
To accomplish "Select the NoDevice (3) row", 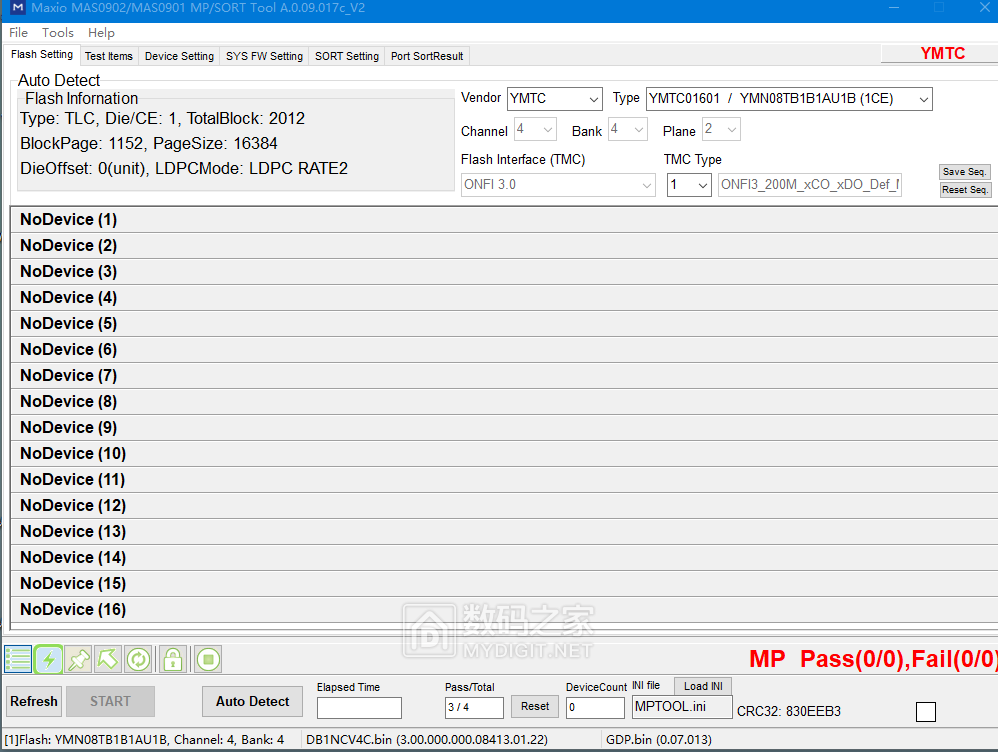I will pyautogui.click(x=504, y=272).
